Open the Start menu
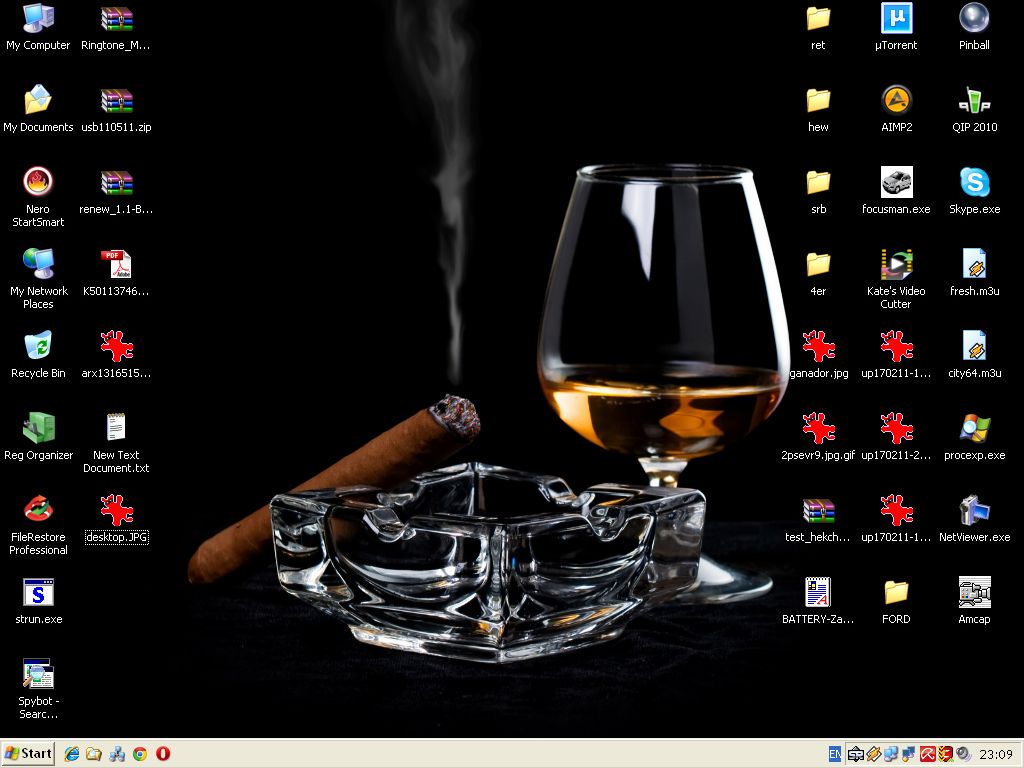Screen dimensions: 1024x768 pyautogui.click(x=27, y=754)
